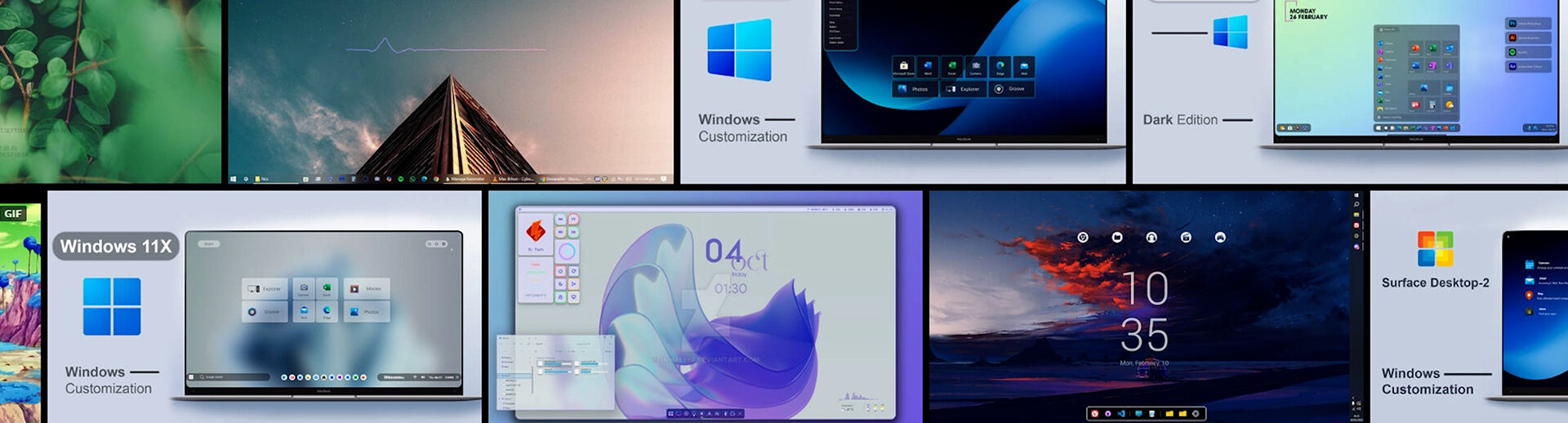1568x423 pixels.
Task: Click the Windows 11X title badge
Action: pos(115,247)
